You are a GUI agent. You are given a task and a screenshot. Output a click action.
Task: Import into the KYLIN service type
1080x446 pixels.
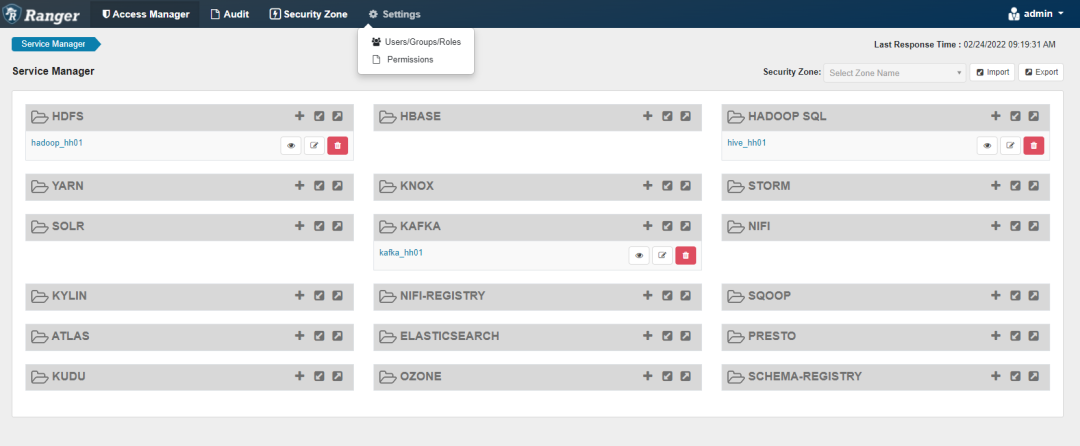point(319,295)
